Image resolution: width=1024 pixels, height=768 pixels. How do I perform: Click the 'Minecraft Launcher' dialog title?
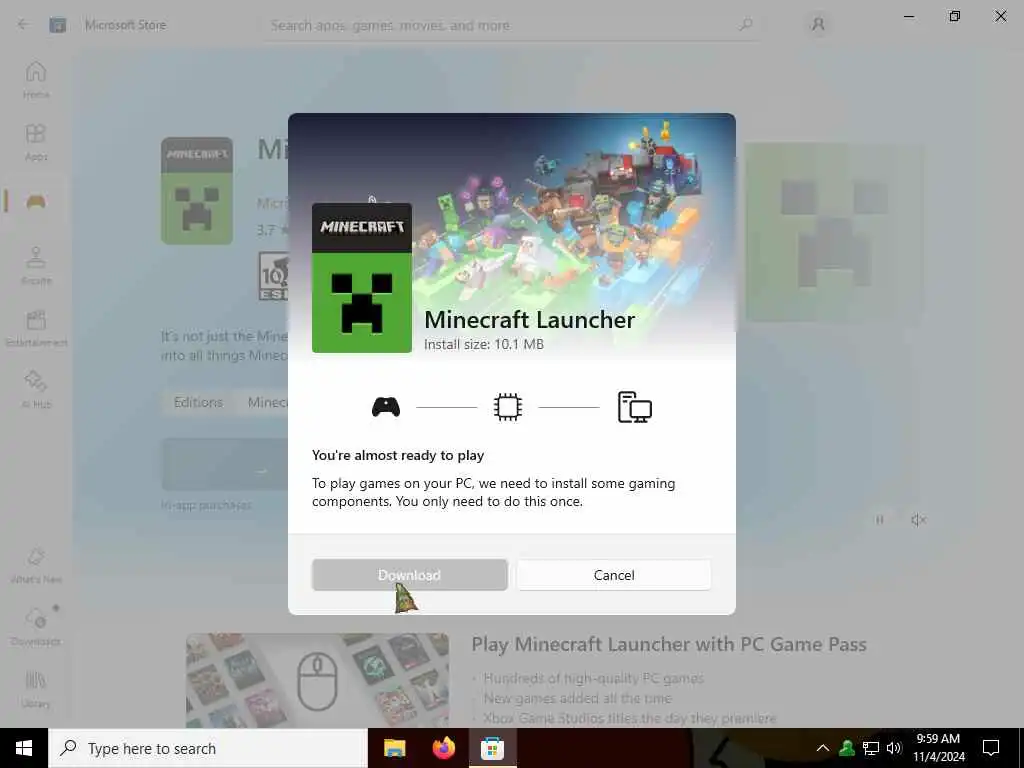point(530,319)
